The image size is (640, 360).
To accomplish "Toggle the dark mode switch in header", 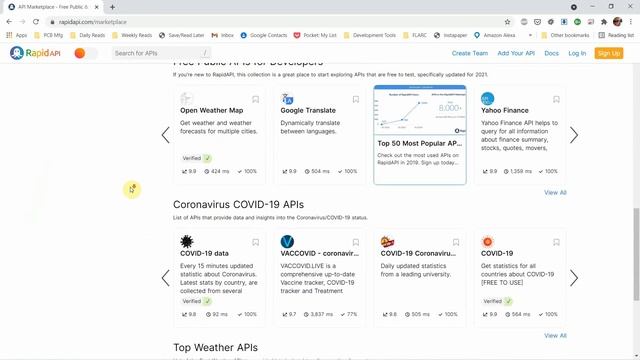I will pyautogui.click(x=86, y=53).
